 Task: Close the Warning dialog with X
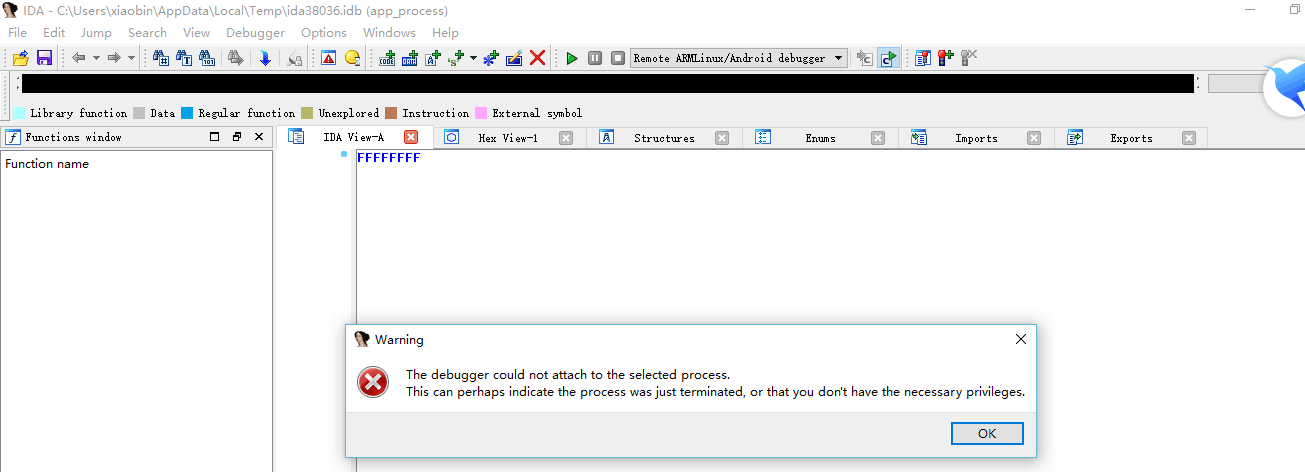[1020, 340]
